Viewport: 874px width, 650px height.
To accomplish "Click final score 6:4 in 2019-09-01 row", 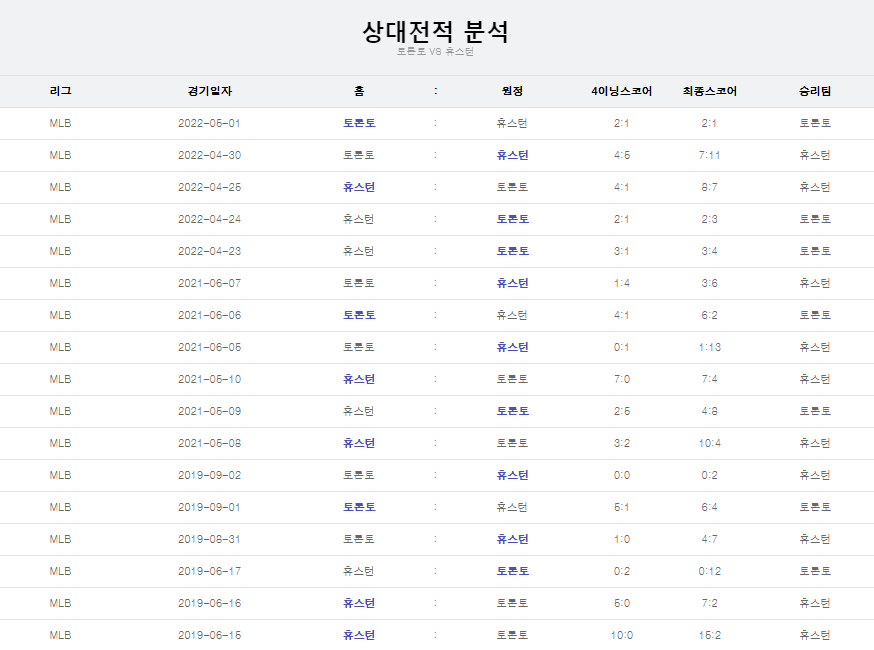I will (x=710, y=507).
